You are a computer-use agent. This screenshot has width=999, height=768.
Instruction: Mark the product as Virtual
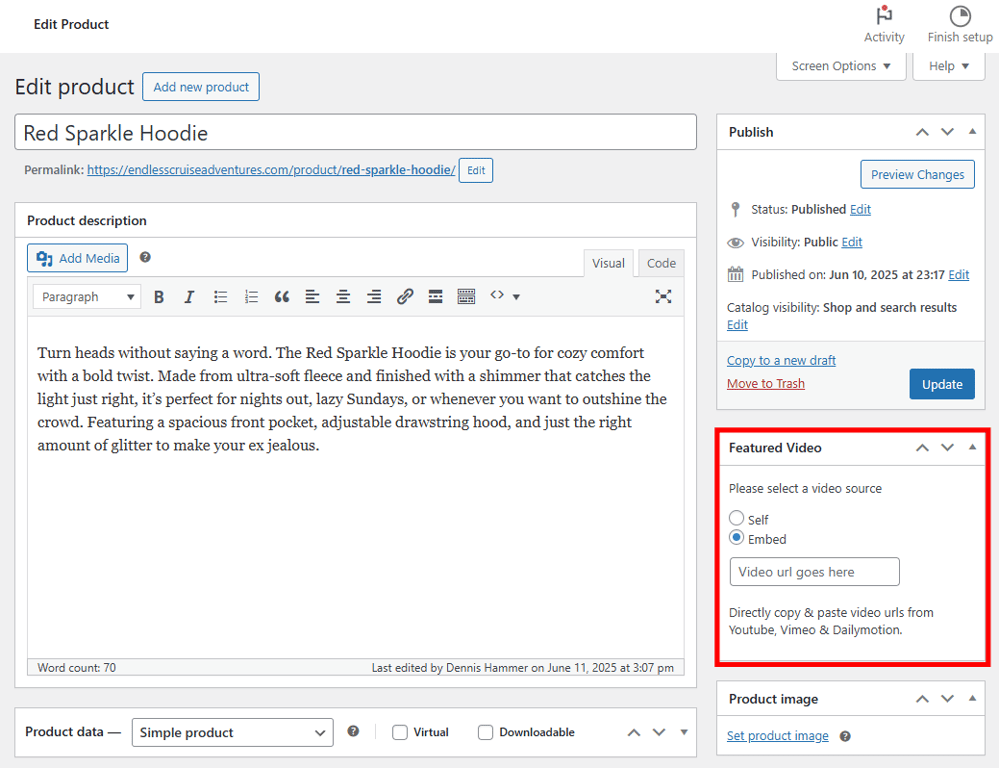point(399,732)
